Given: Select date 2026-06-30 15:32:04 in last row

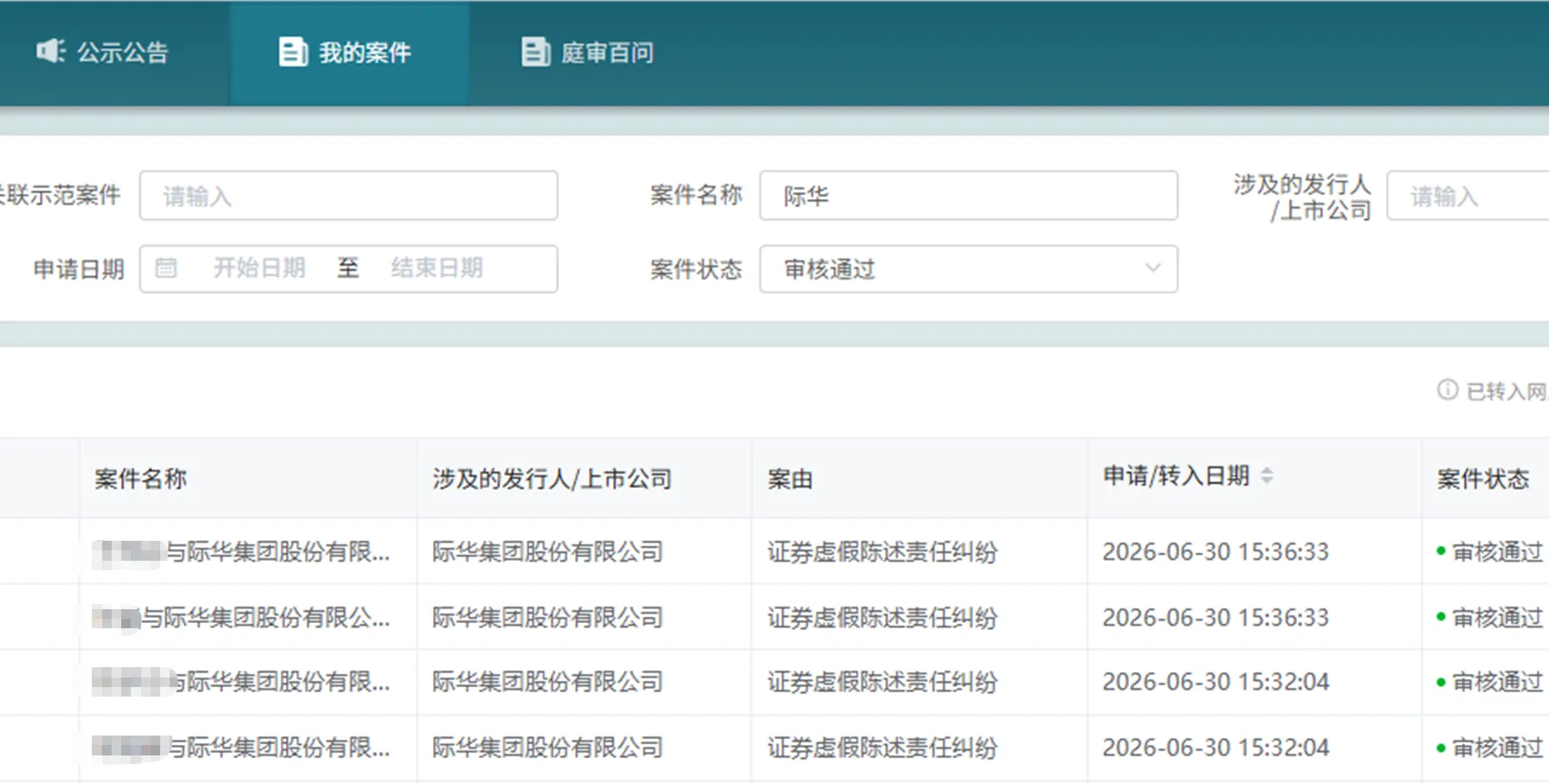Looking at the screenshot, I should 1216,748.
